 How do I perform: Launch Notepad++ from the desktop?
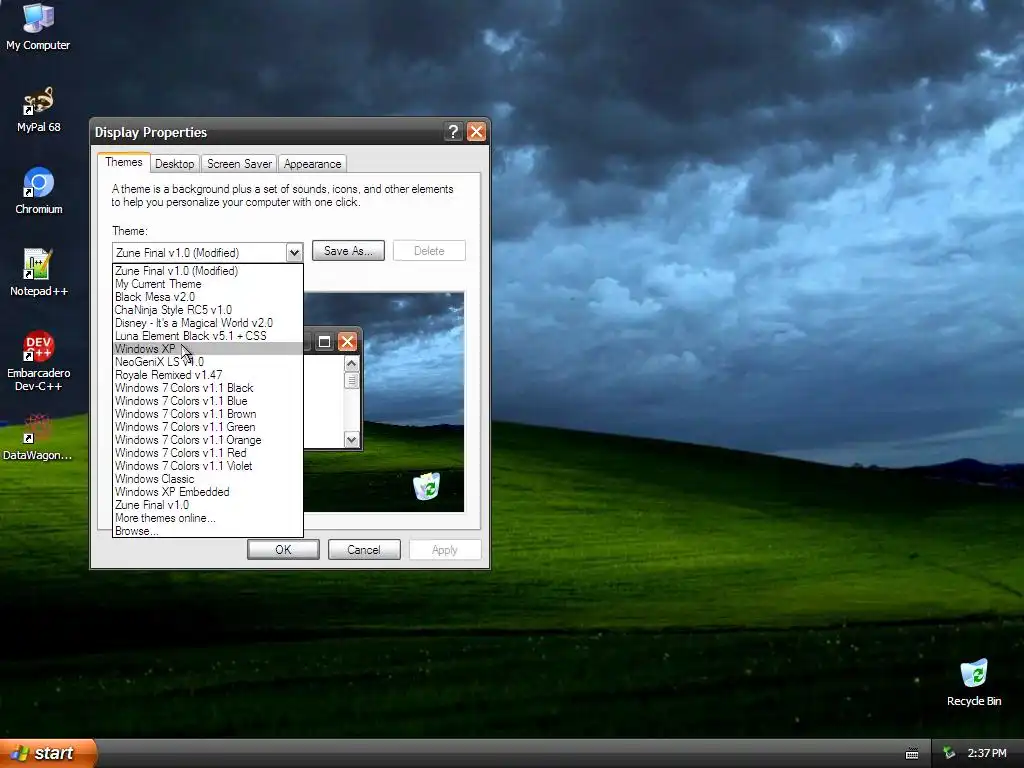(x=39, y=273)
